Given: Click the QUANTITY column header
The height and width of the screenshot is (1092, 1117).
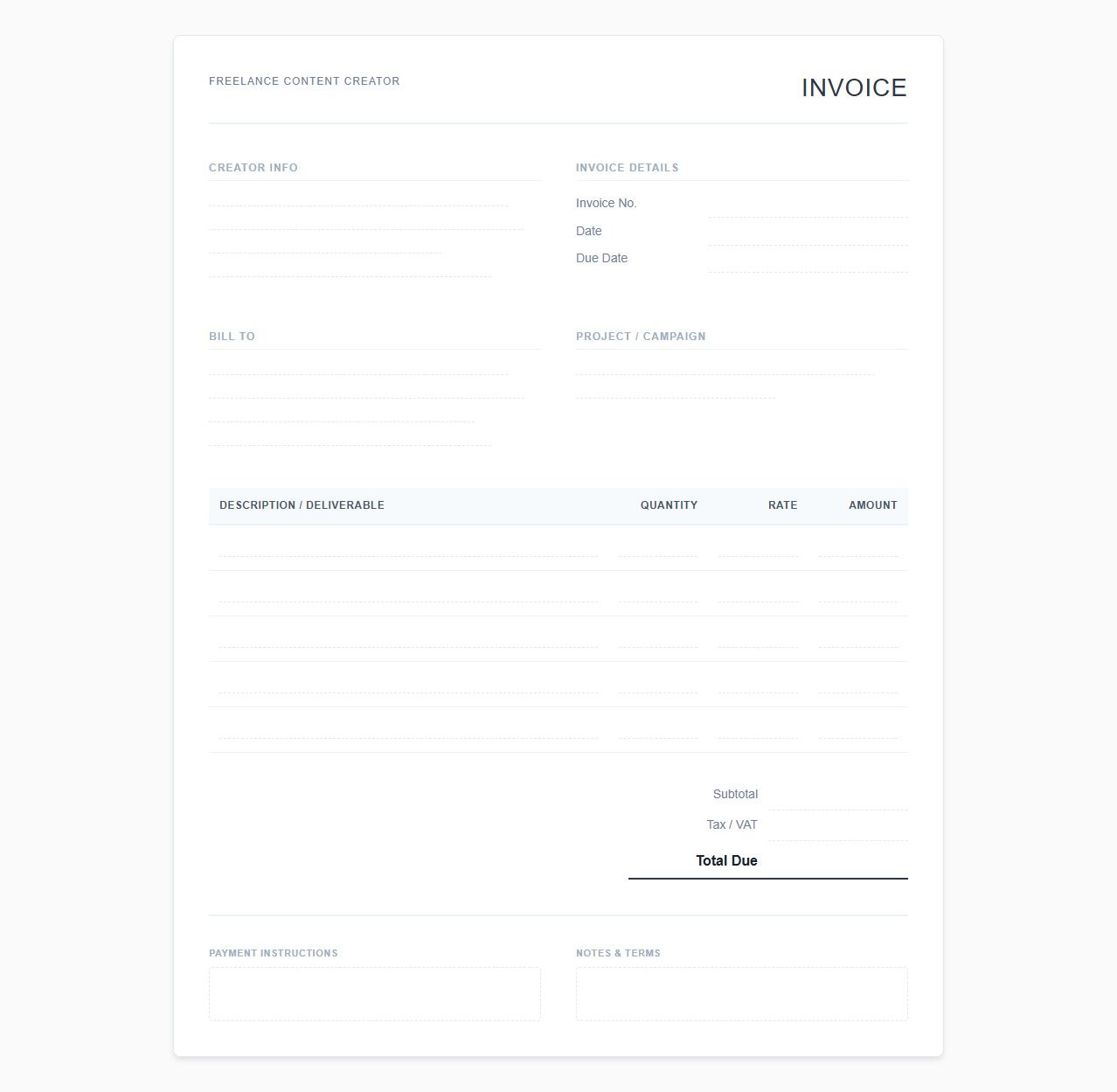Looking at the screenshot, I should [669, 505].
